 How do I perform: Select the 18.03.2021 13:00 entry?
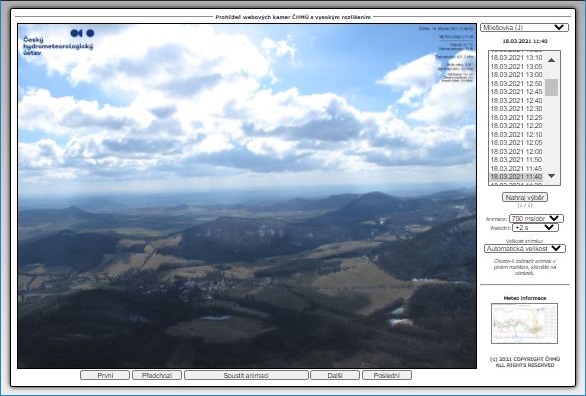pyautogui.click(x=516, y=75)
